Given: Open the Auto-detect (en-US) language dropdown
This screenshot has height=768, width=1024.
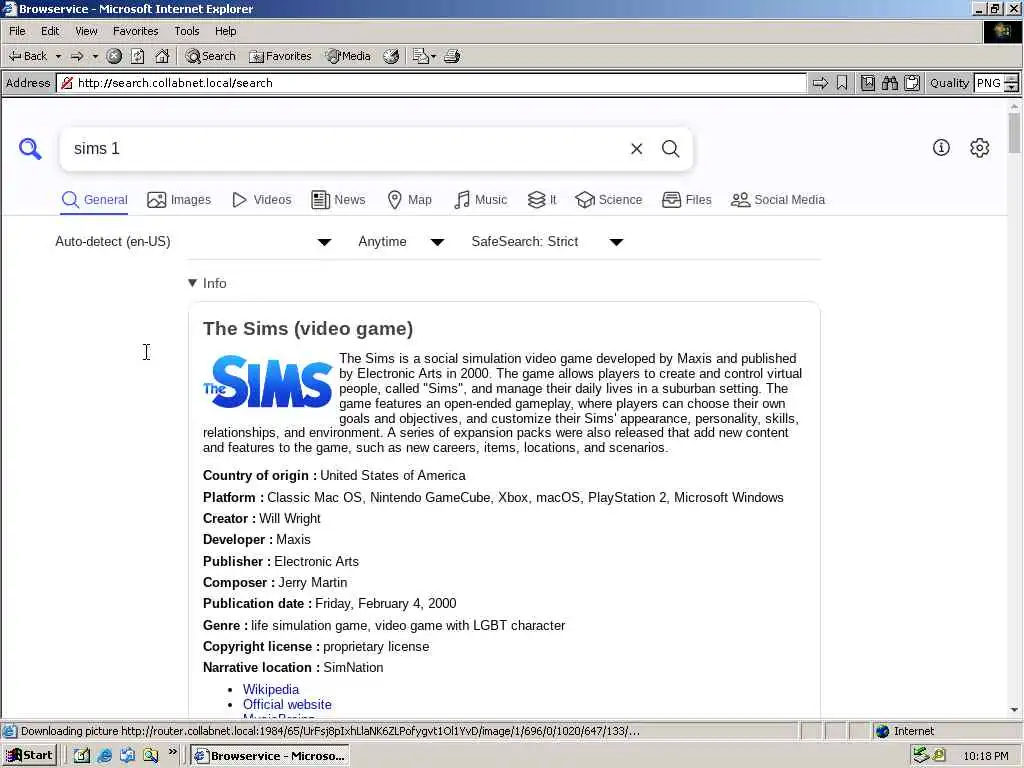Looking at the screenshot, I should [193, 242].
